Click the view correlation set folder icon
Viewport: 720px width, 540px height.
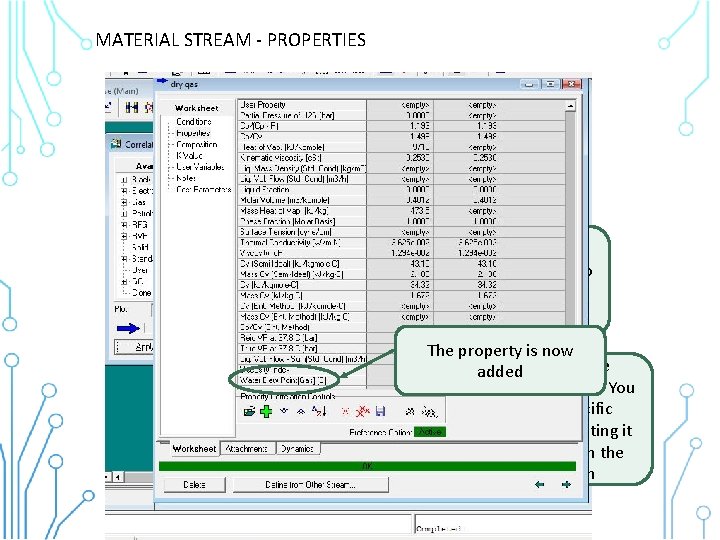coord(249,411)
